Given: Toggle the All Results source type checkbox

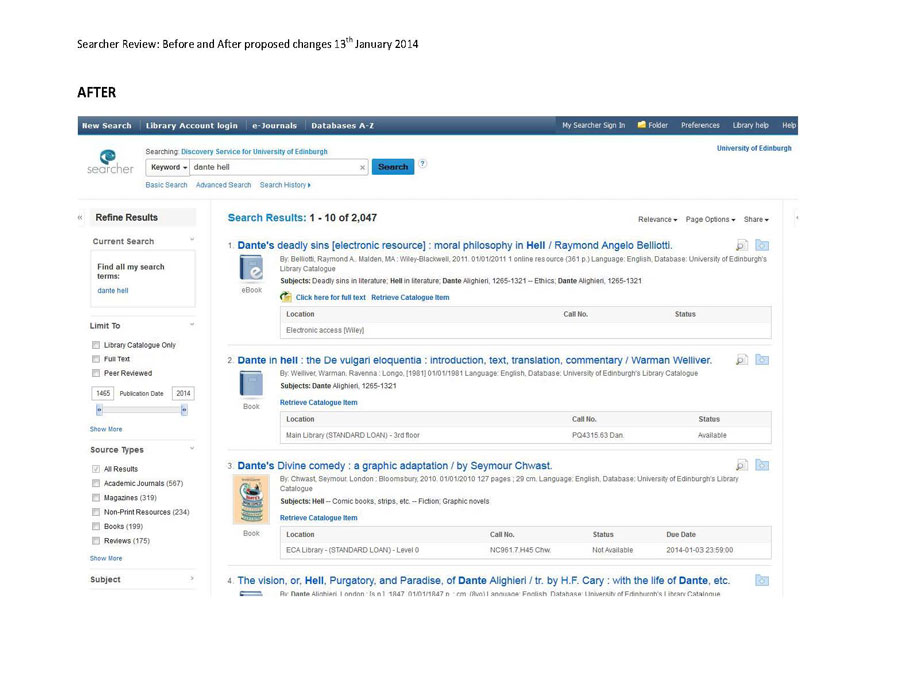Looking at the screenshot, I should pyautogui.click(x=96, y=469).
